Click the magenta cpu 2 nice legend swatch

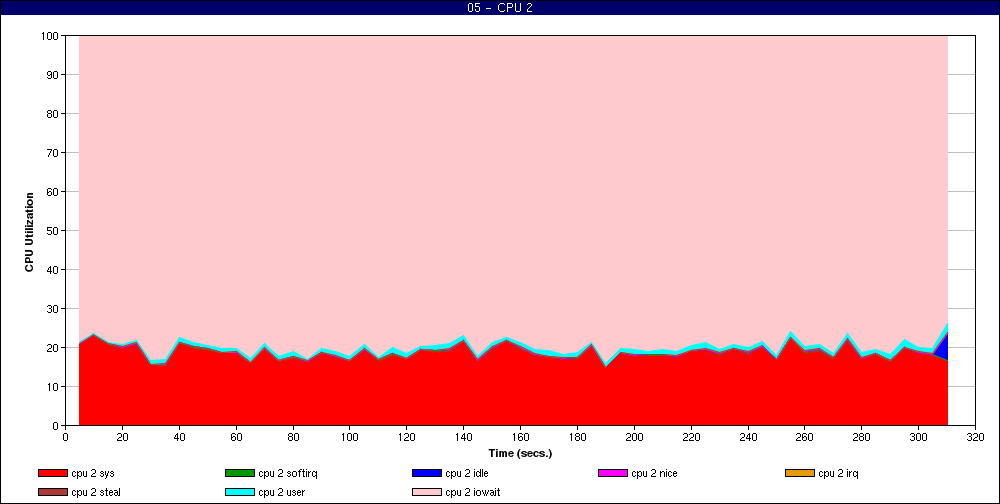tap(613, 473)
